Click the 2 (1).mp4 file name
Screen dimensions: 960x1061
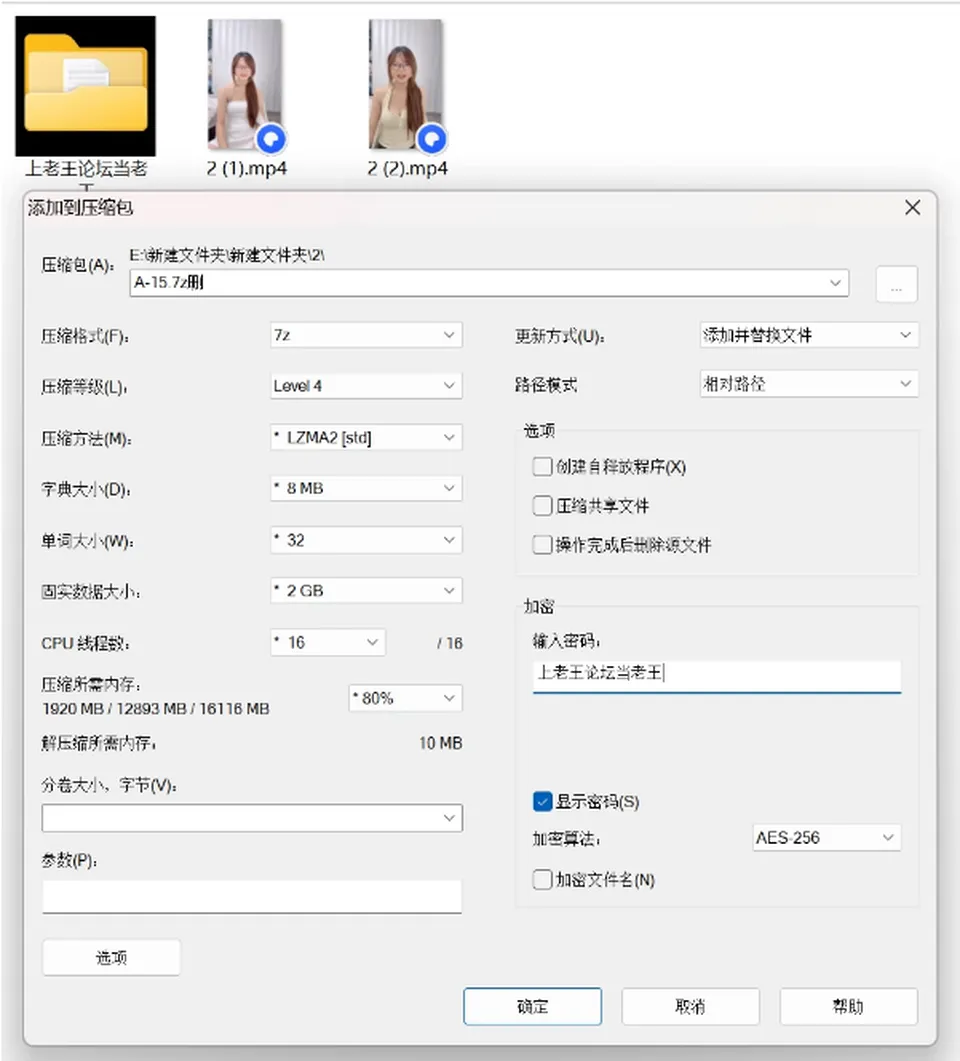(246, 168)
